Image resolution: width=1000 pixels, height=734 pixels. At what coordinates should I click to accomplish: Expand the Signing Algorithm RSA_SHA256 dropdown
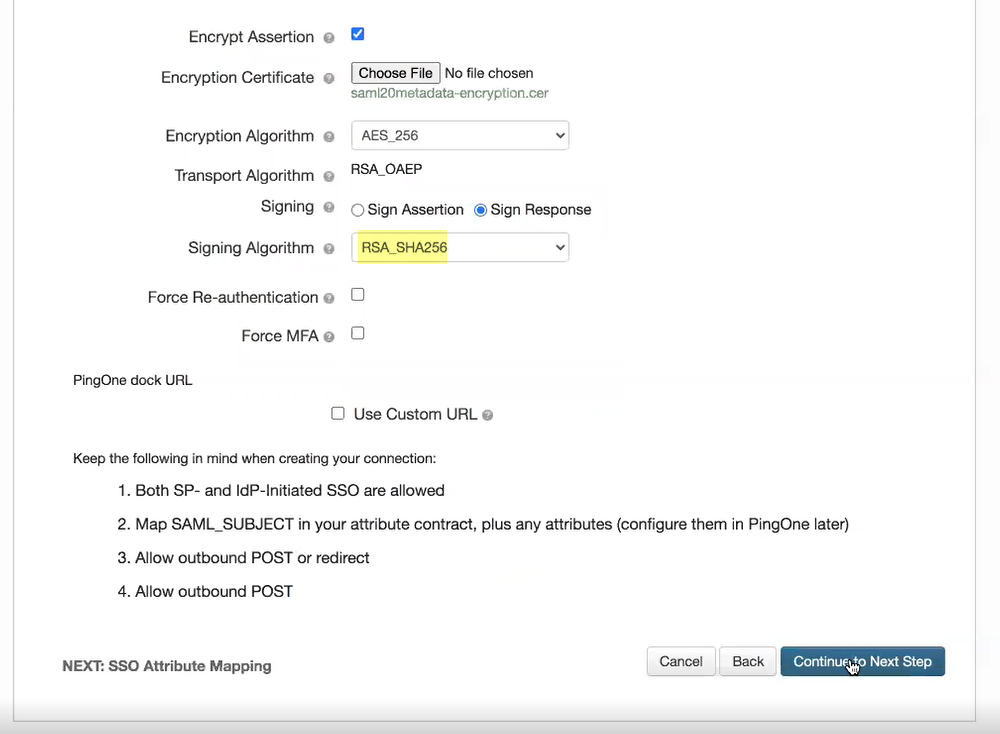point(460,248)
